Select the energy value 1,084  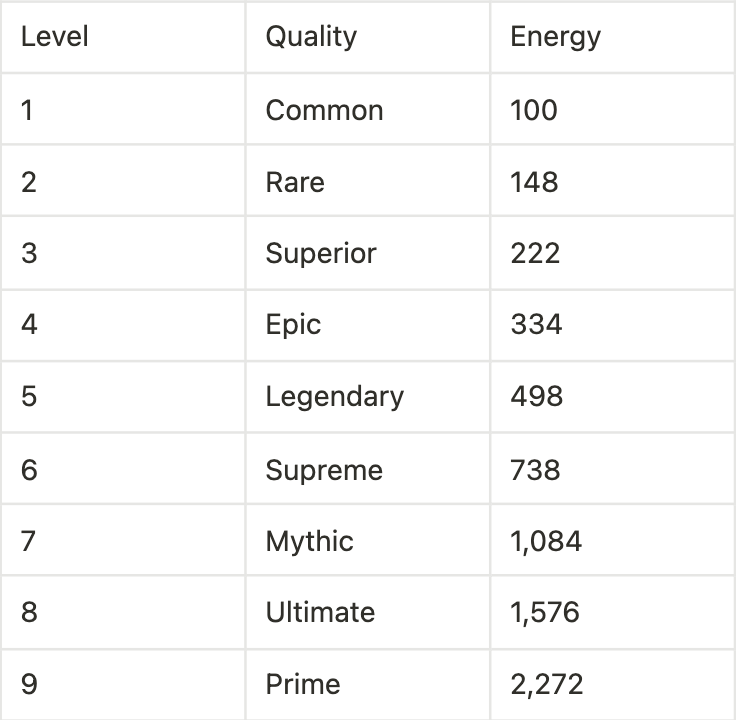click(546, 542)
